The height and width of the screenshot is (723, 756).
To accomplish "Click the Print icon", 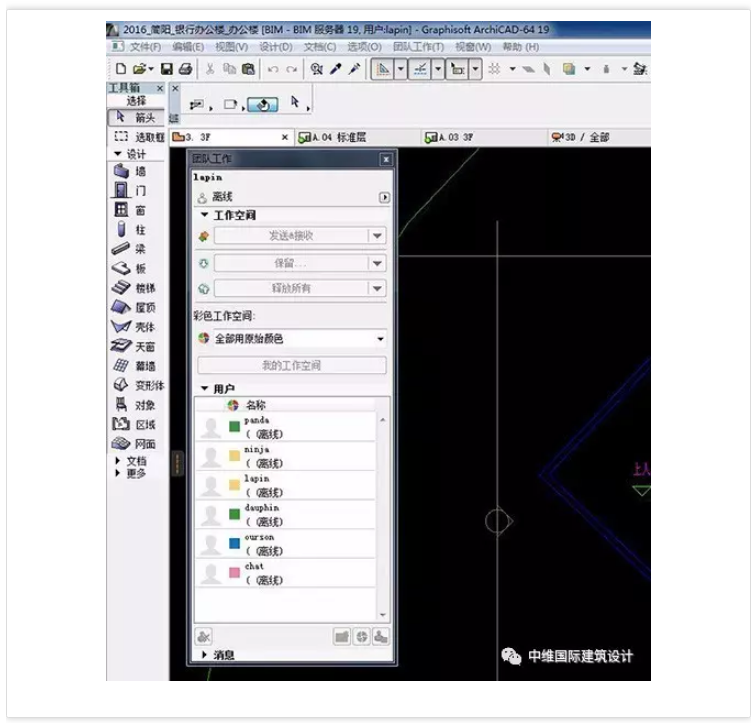I will coord(186,69).
